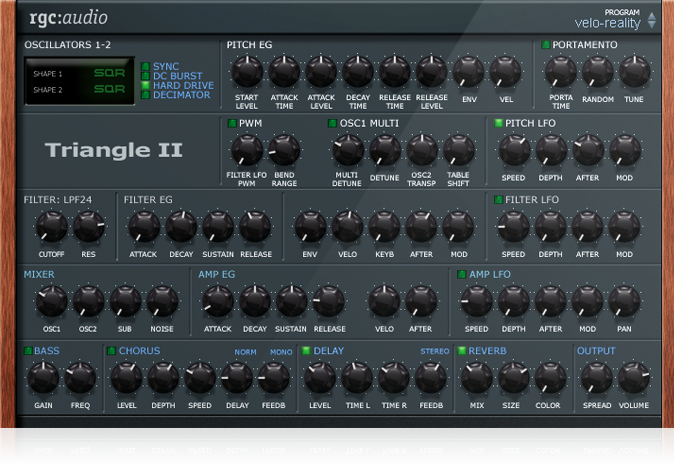
Task: Click the BEND RANGE knob
Action: click(x=284, y=150)
